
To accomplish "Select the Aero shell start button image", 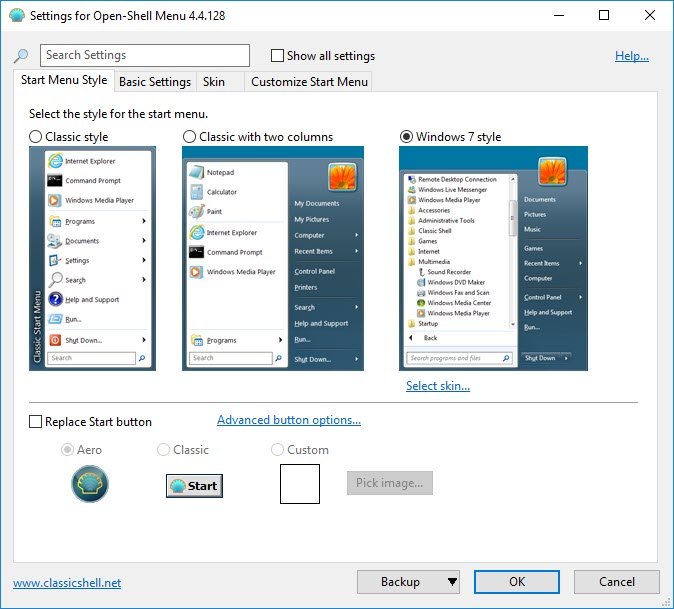I will (90, 484).
